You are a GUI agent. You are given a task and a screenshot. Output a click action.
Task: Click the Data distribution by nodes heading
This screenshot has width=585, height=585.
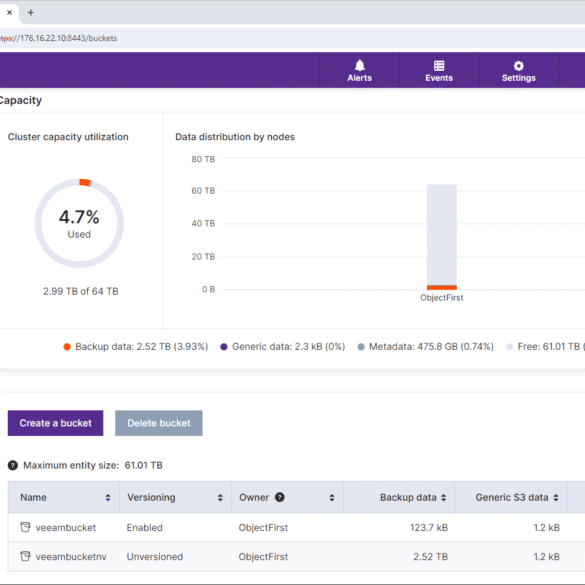[235, 137]
